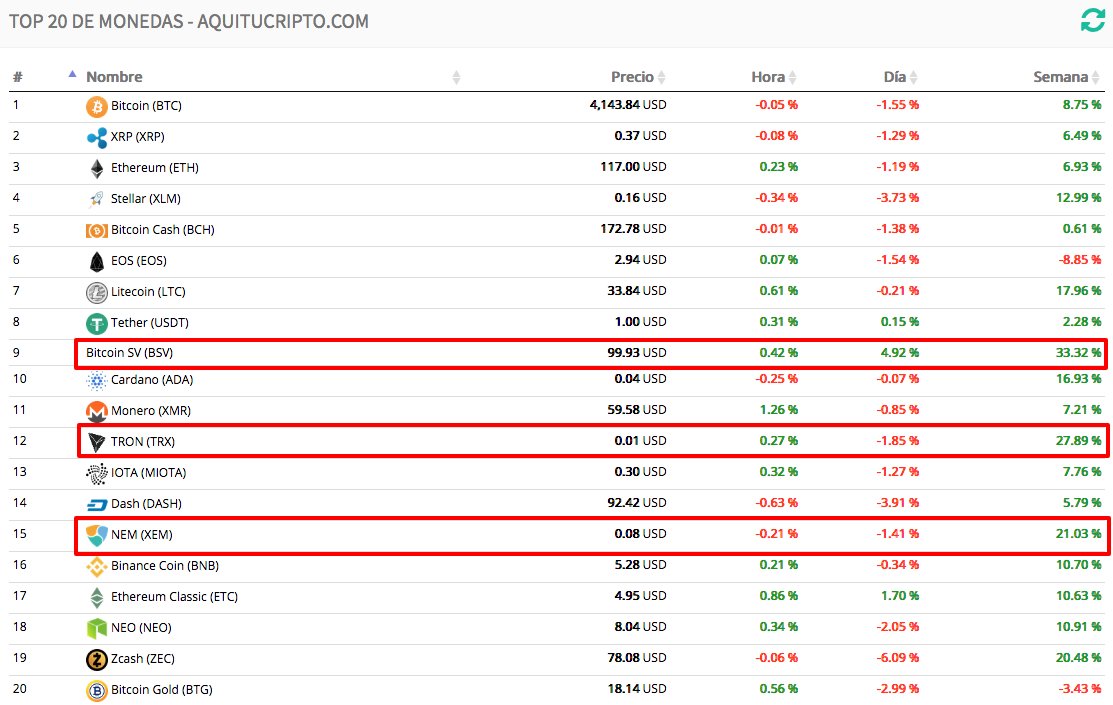Sort coins by Día change column
This screenshot has height=705, width=1113.
tap(900, 77)
